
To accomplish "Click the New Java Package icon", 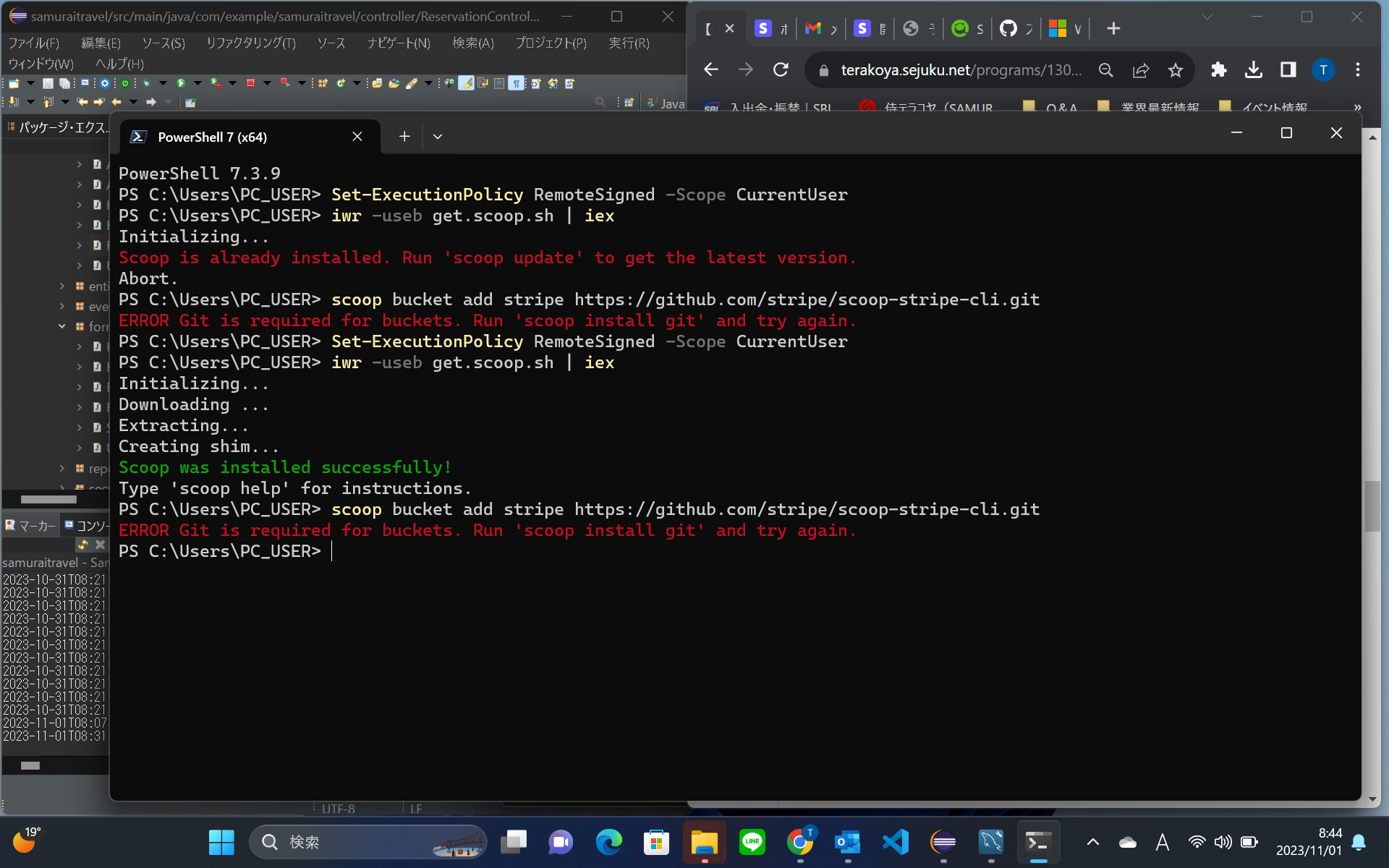I will (323, 83).
